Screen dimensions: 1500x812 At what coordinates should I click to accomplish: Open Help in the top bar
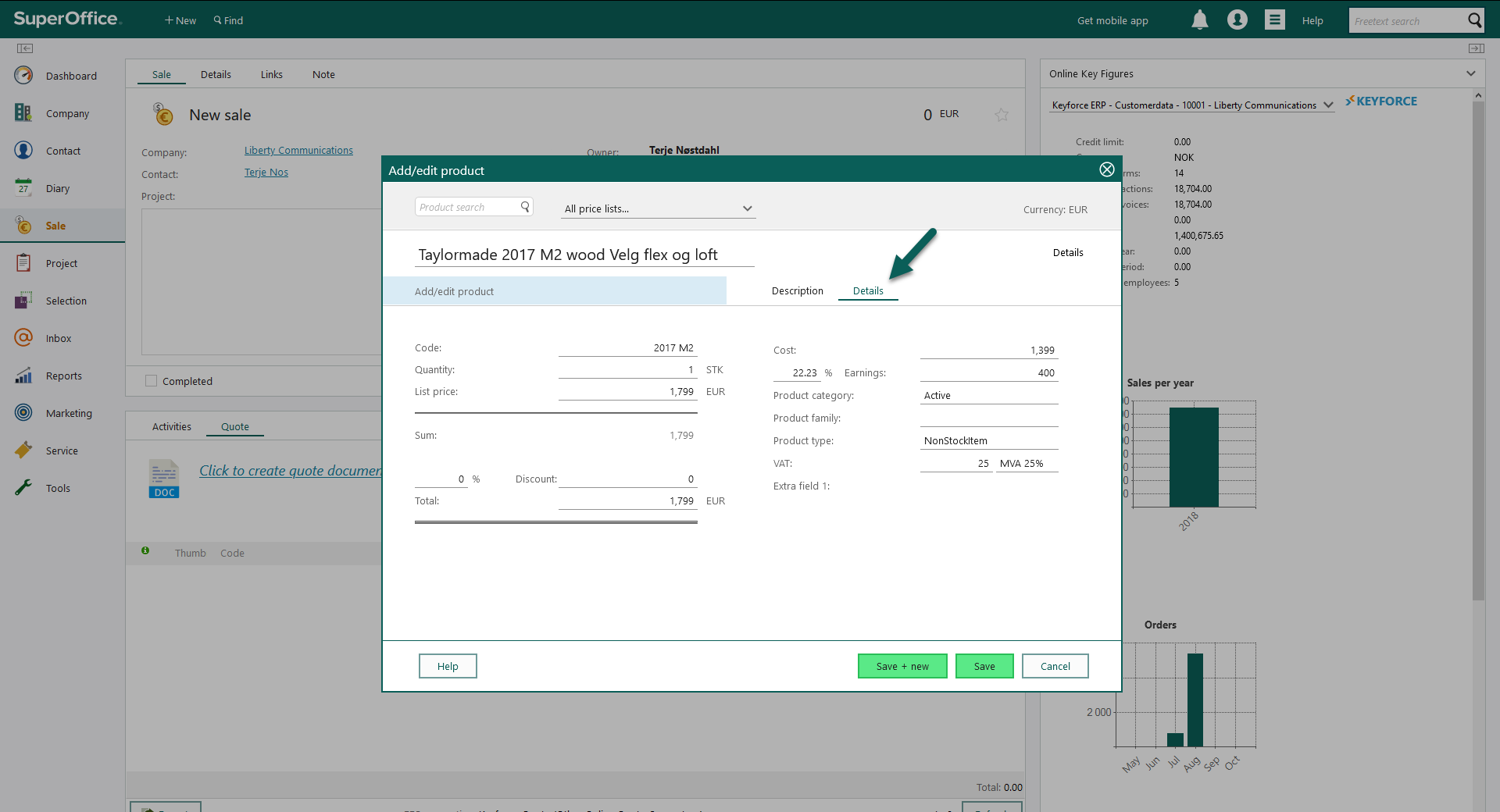(1312, 20)
